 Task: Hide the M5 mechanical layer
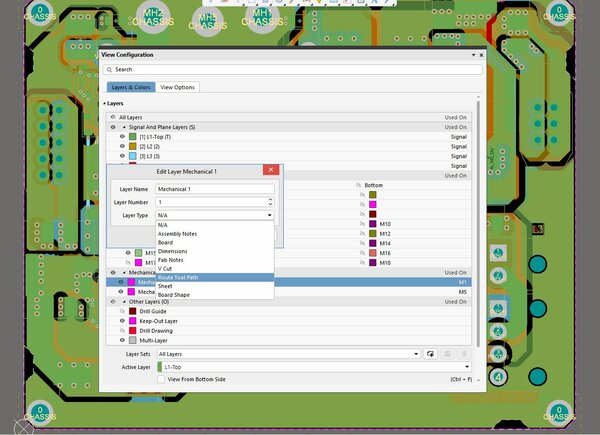coord(121,292)
